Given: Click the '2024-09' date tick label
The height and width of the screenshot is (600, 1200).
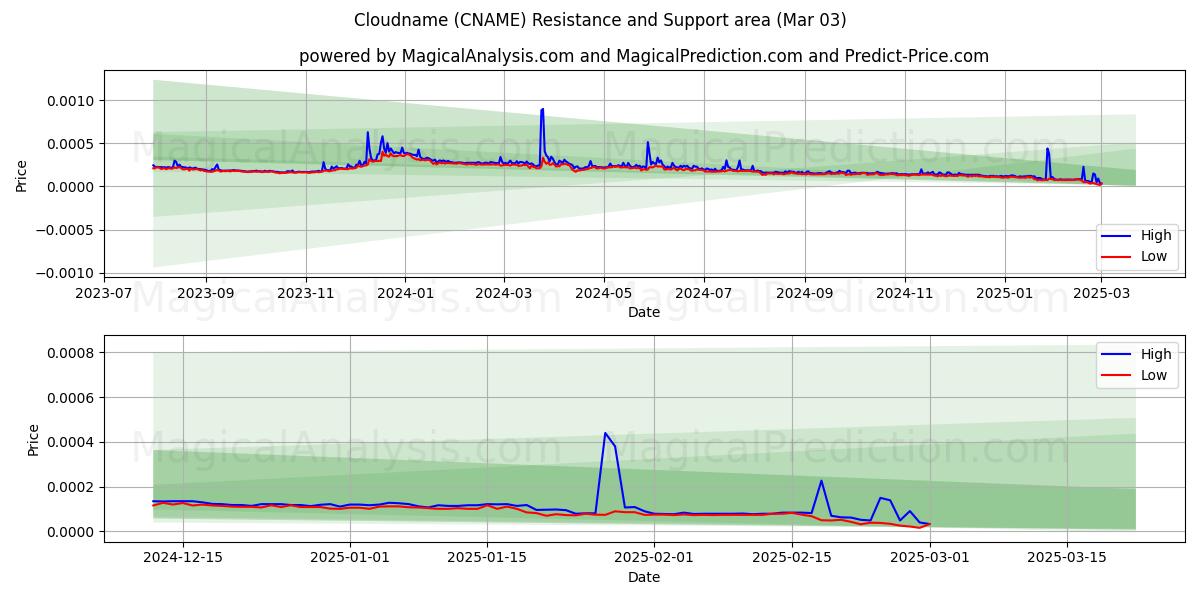Looking at the screenshot, I should click(804, 293).
